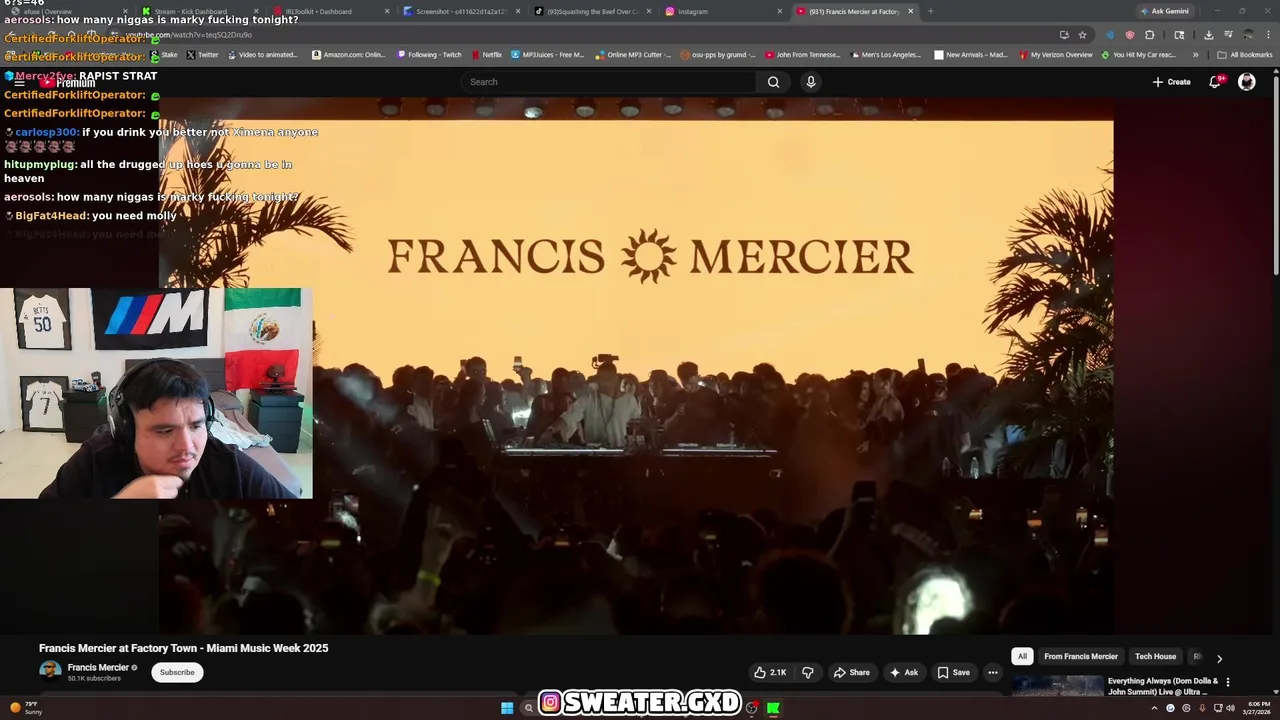
Task: Open You Hit My Car reaction bookmark
Action: click(1139, 55)
